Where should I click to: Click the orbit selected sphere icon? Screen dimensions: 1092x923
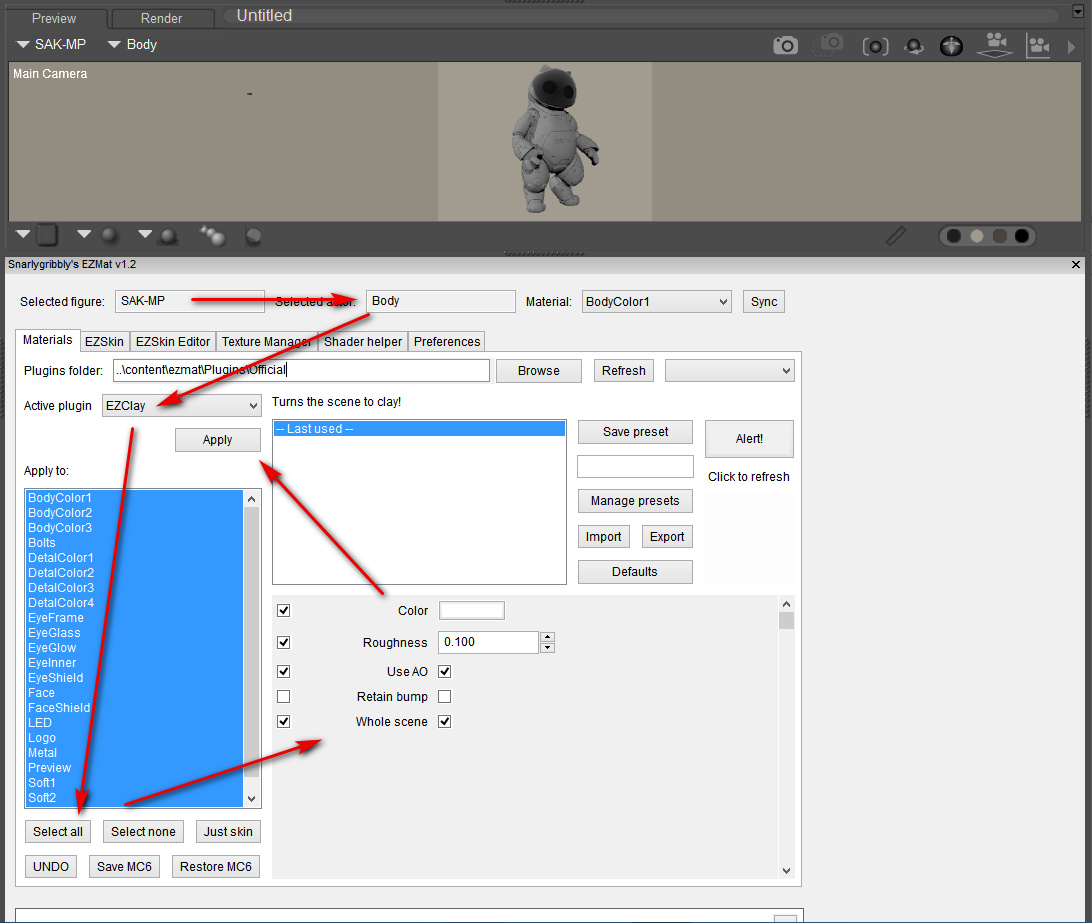tap(913, 46)
